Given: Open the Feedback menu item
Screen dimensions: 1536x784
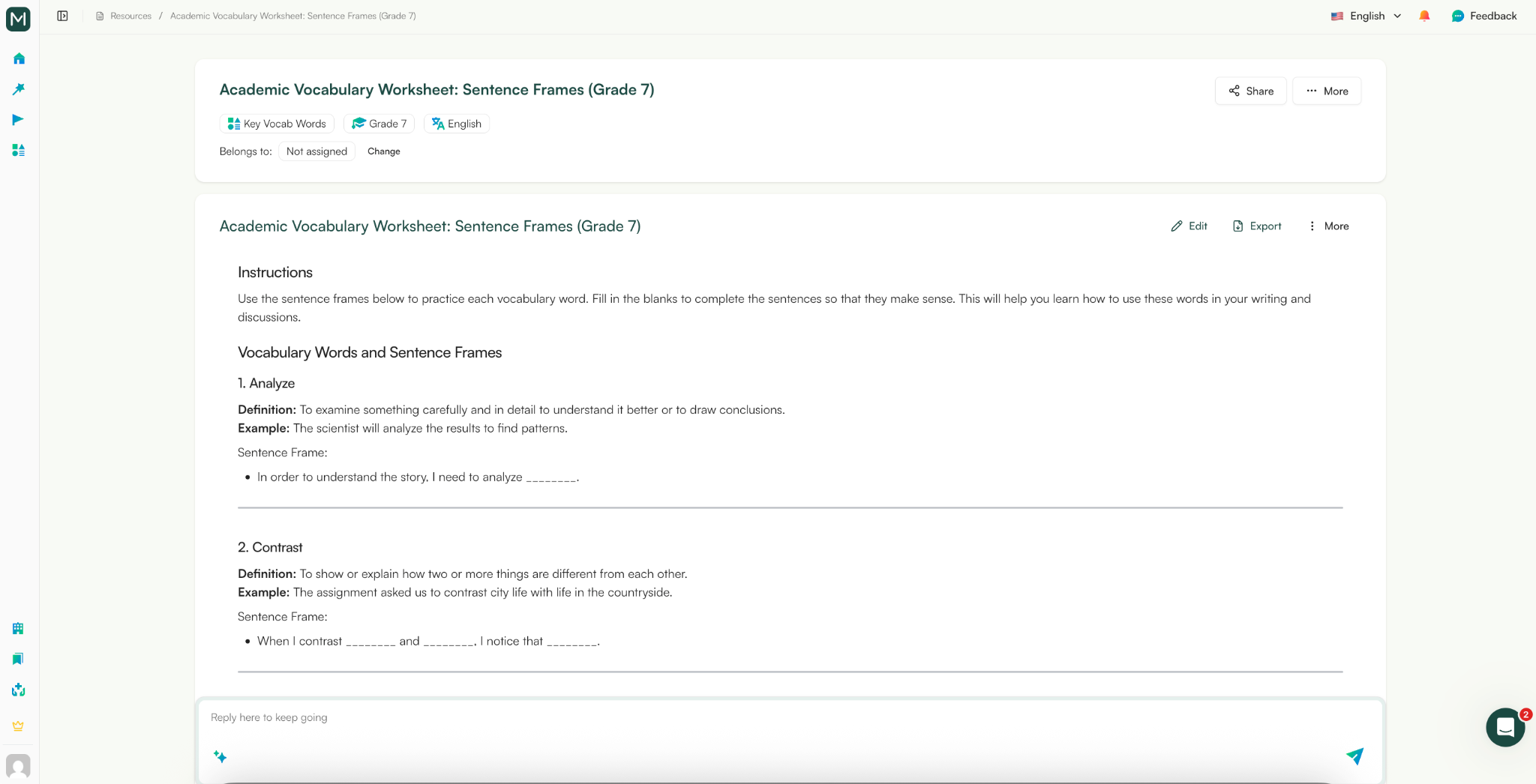Looking at the screenshot, I should coord(1483,15).
